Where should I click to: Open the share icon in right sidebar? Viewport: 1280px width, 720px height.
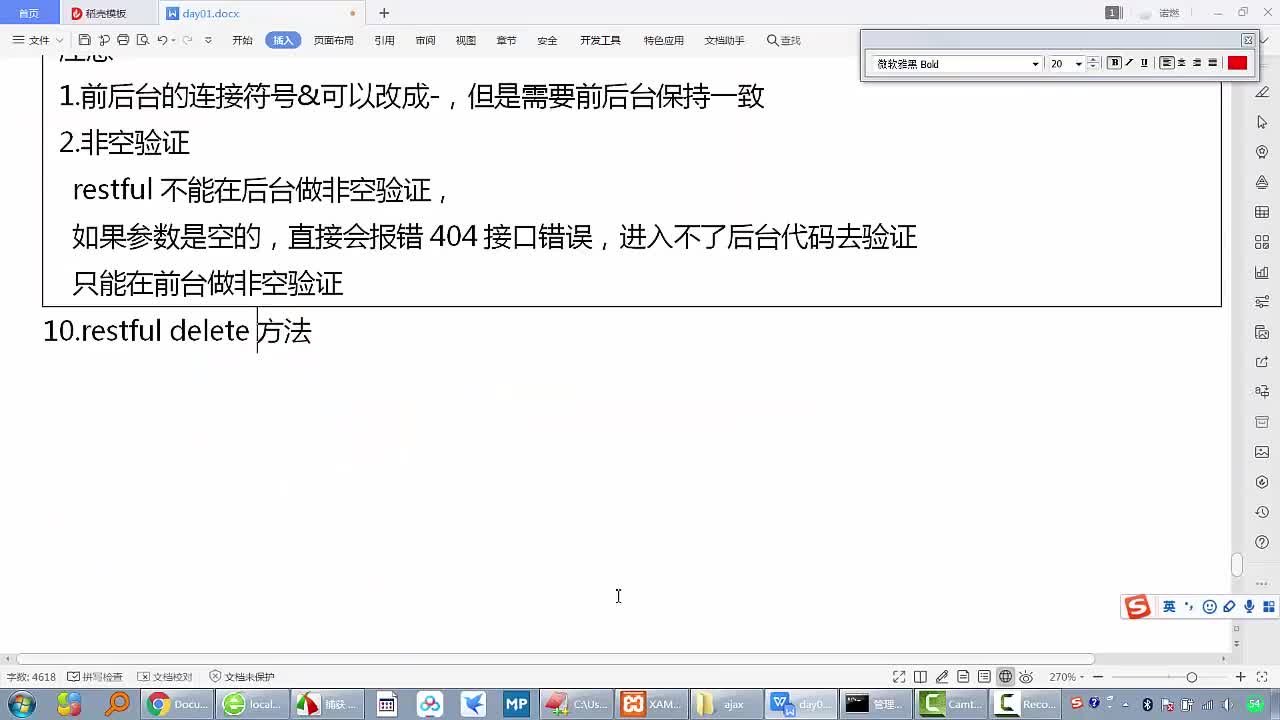[1262, 362]
